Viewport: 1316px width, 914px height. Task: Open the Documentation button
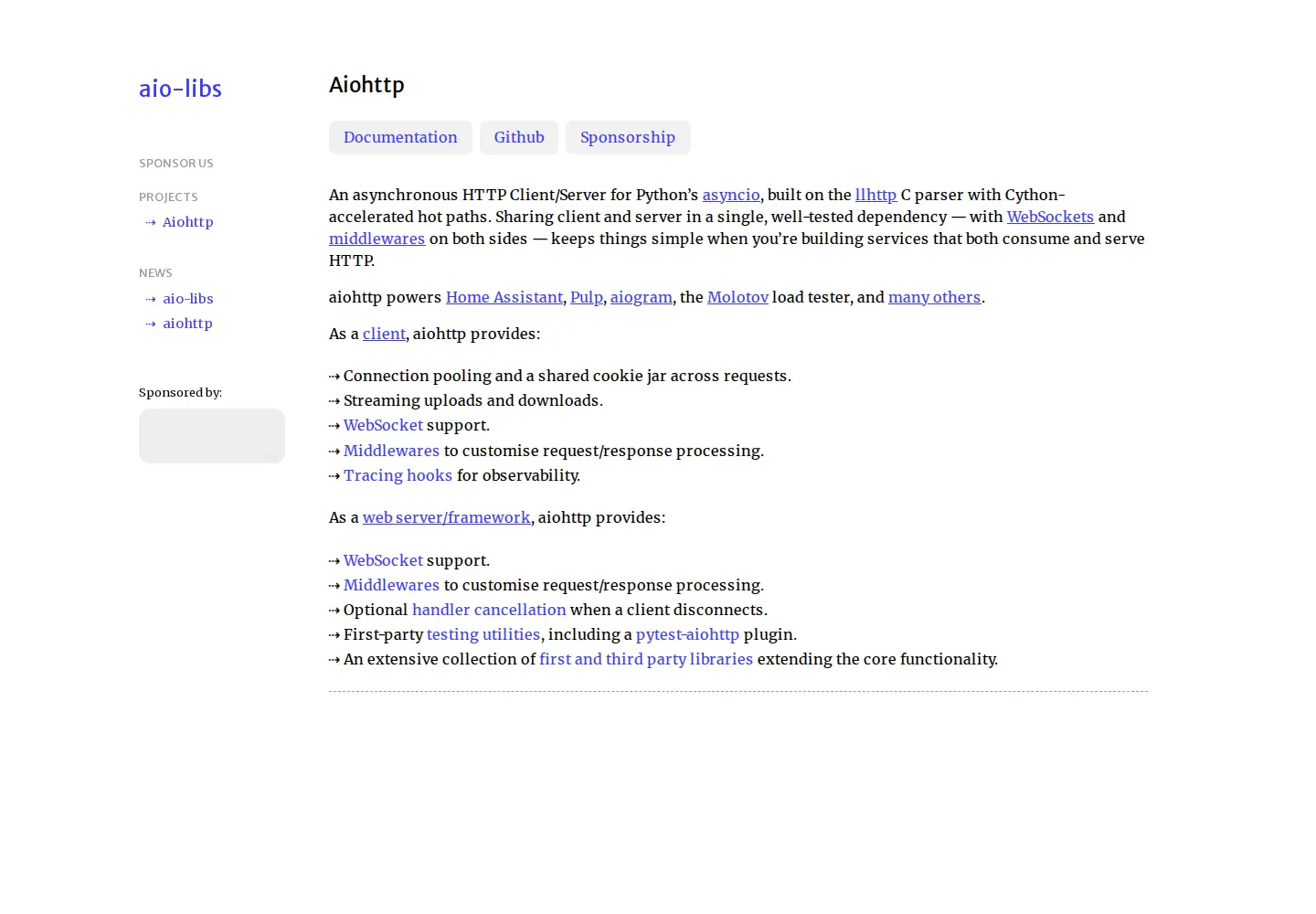[x=400, y=137]
